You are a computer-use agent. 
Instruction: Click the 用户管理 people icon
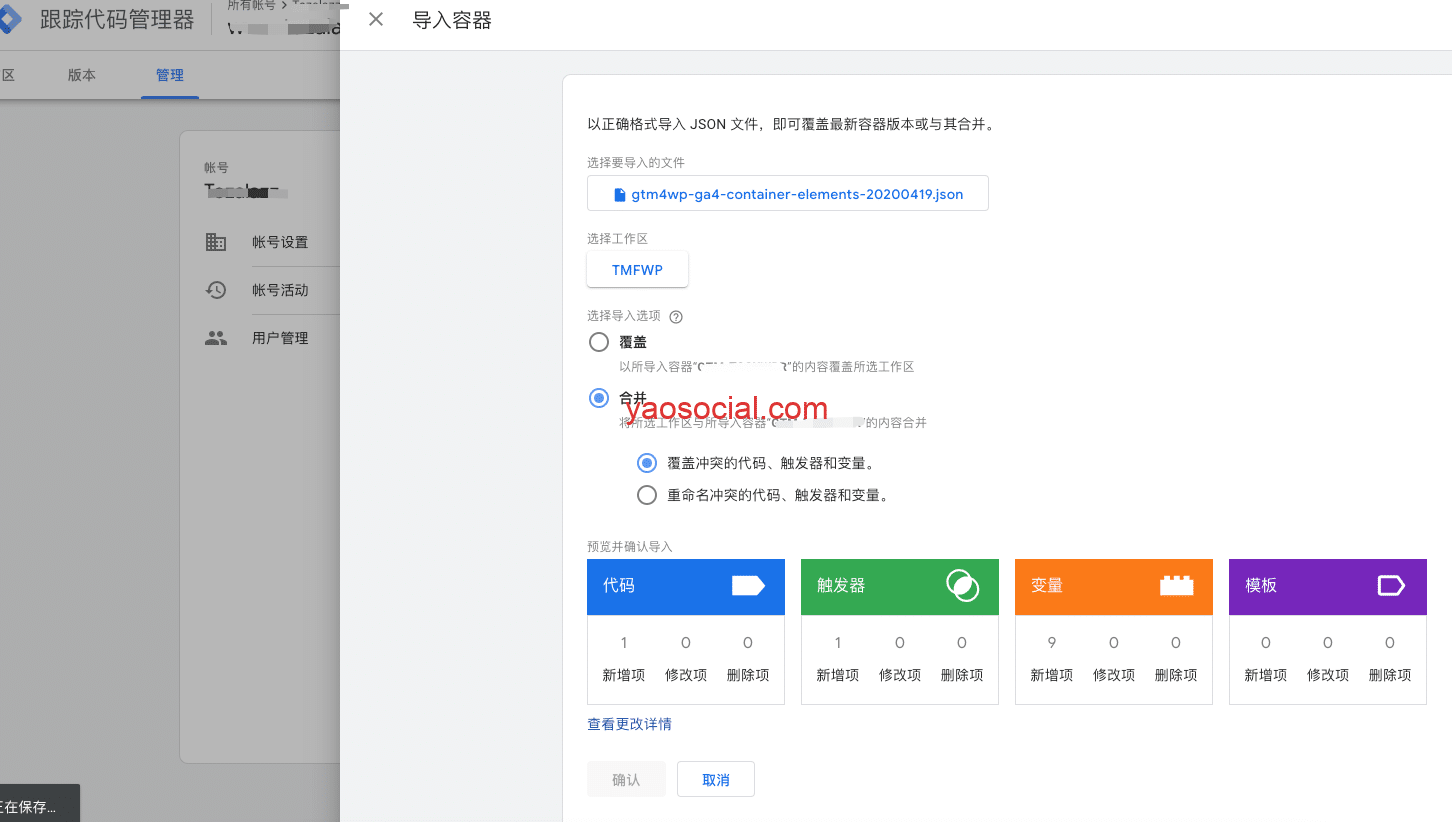click(x=216, y=338)
